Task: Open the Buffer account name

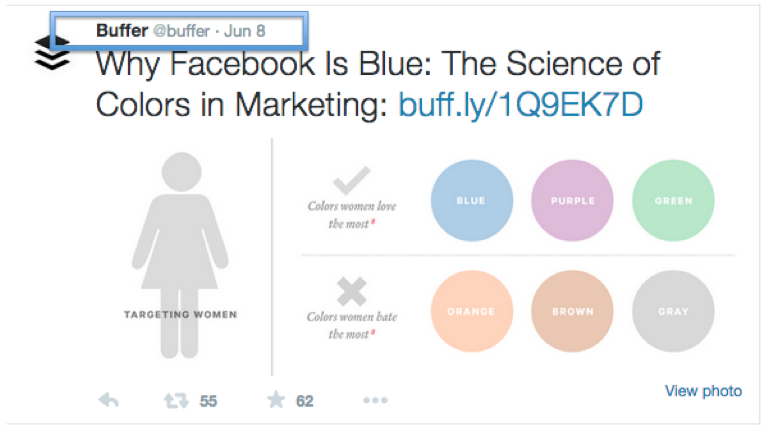Action: [x=122, y=31]
